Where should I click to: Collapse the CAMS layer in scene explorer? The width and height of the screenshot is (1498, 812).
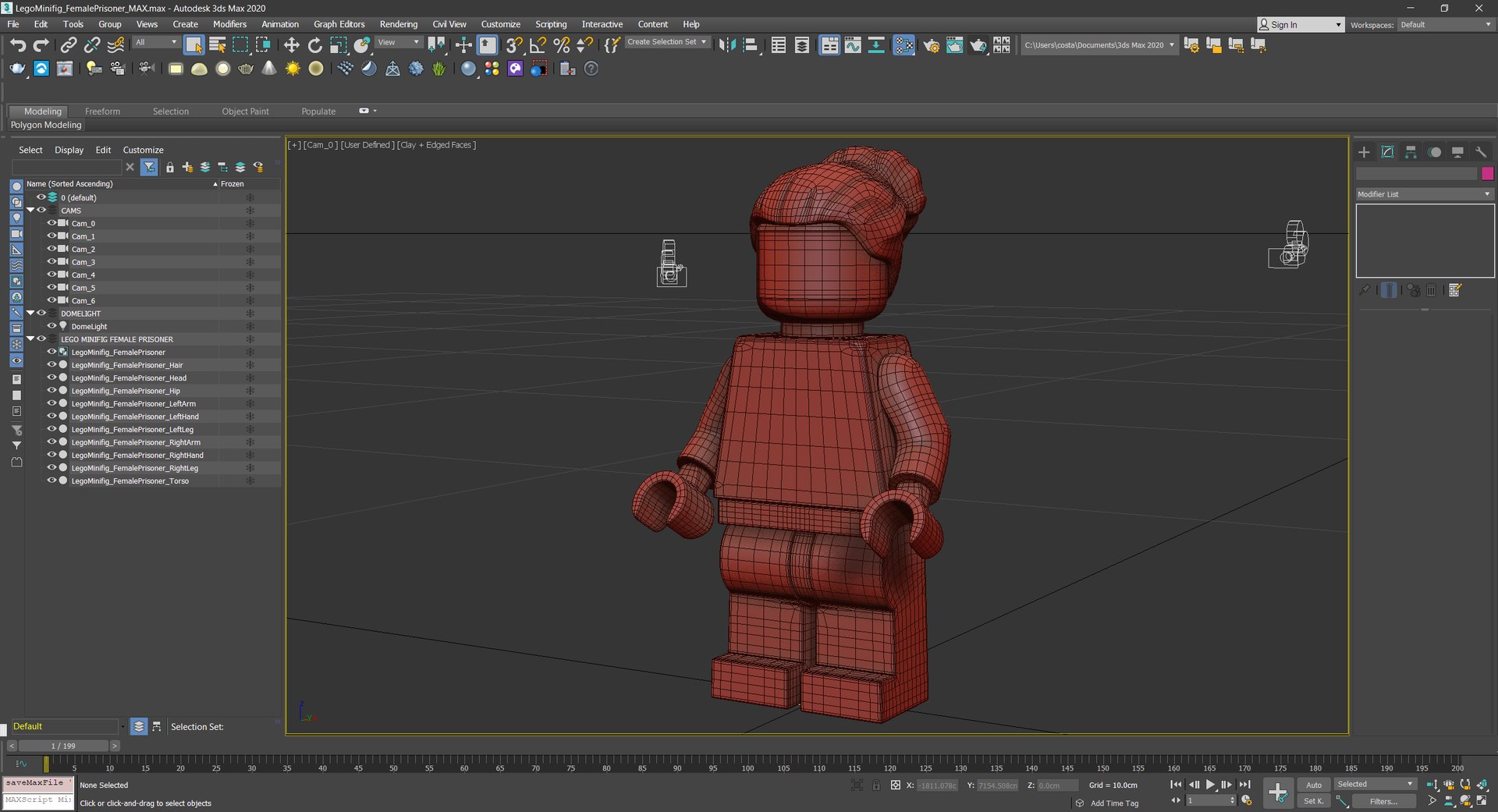(30, 210)
